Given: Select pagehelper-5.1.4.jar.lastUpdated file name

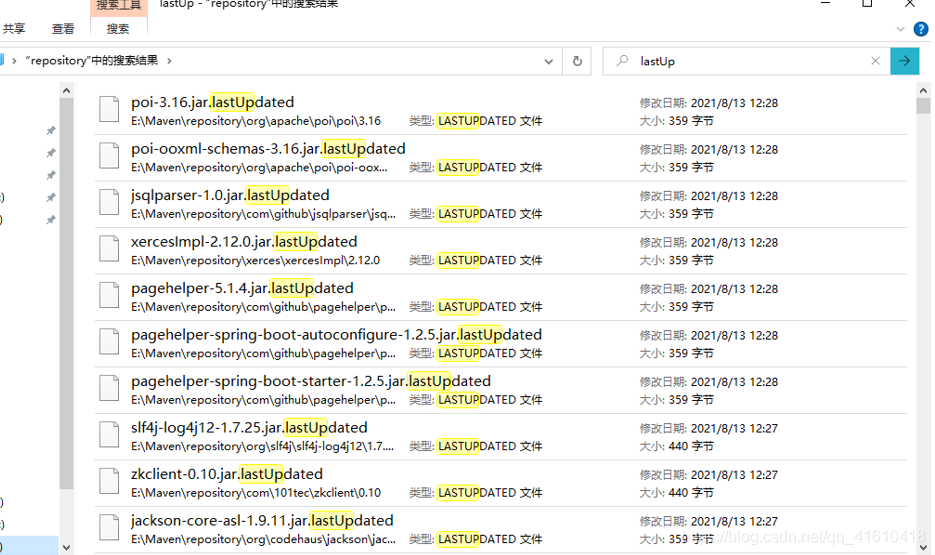Looking at the screenshot, I should coord(243,288).
